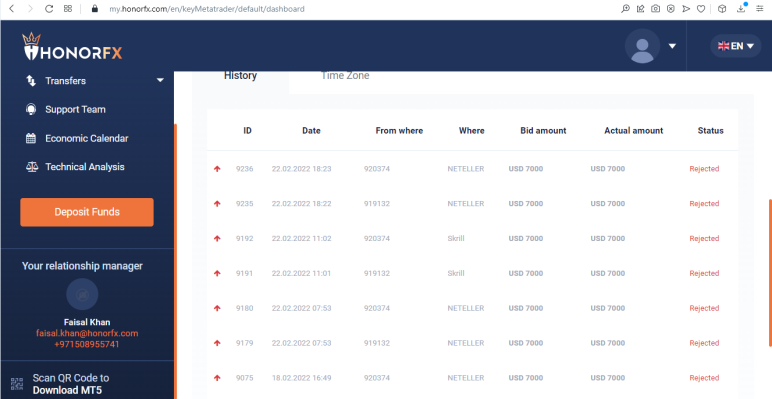Image resolution: width=772 pixels, height=399 pixels.
Task: Click the HonorFX crown logo
Action: point(72,47)
